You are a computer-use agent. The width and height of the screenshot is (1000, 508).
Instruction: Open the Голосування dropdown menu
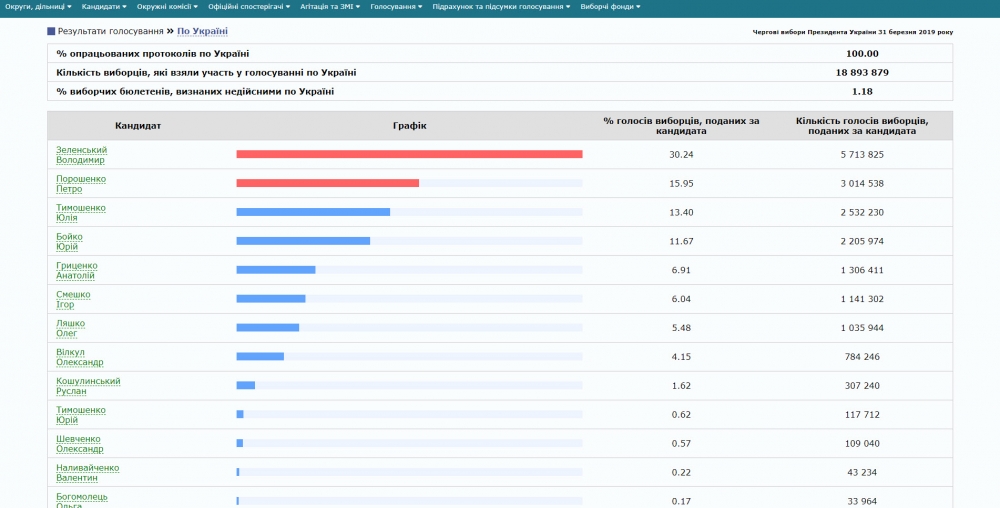(x=396, y=6)
